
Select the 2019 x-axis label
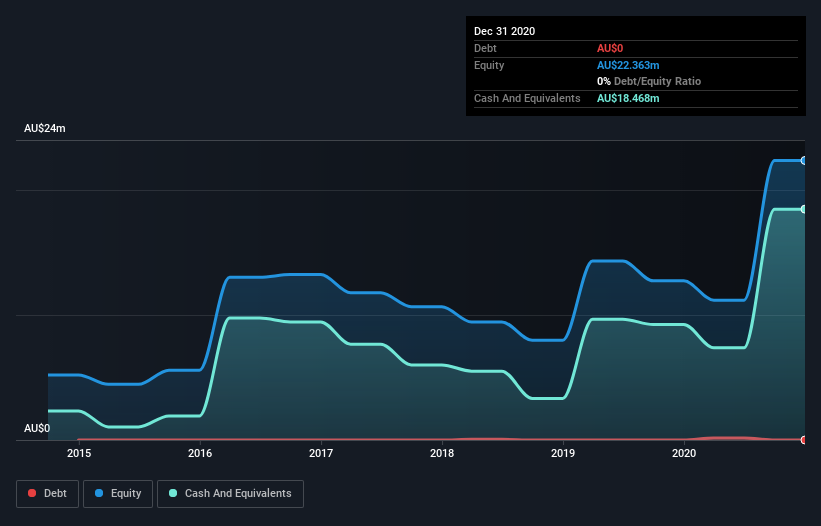tap(563, 453)
